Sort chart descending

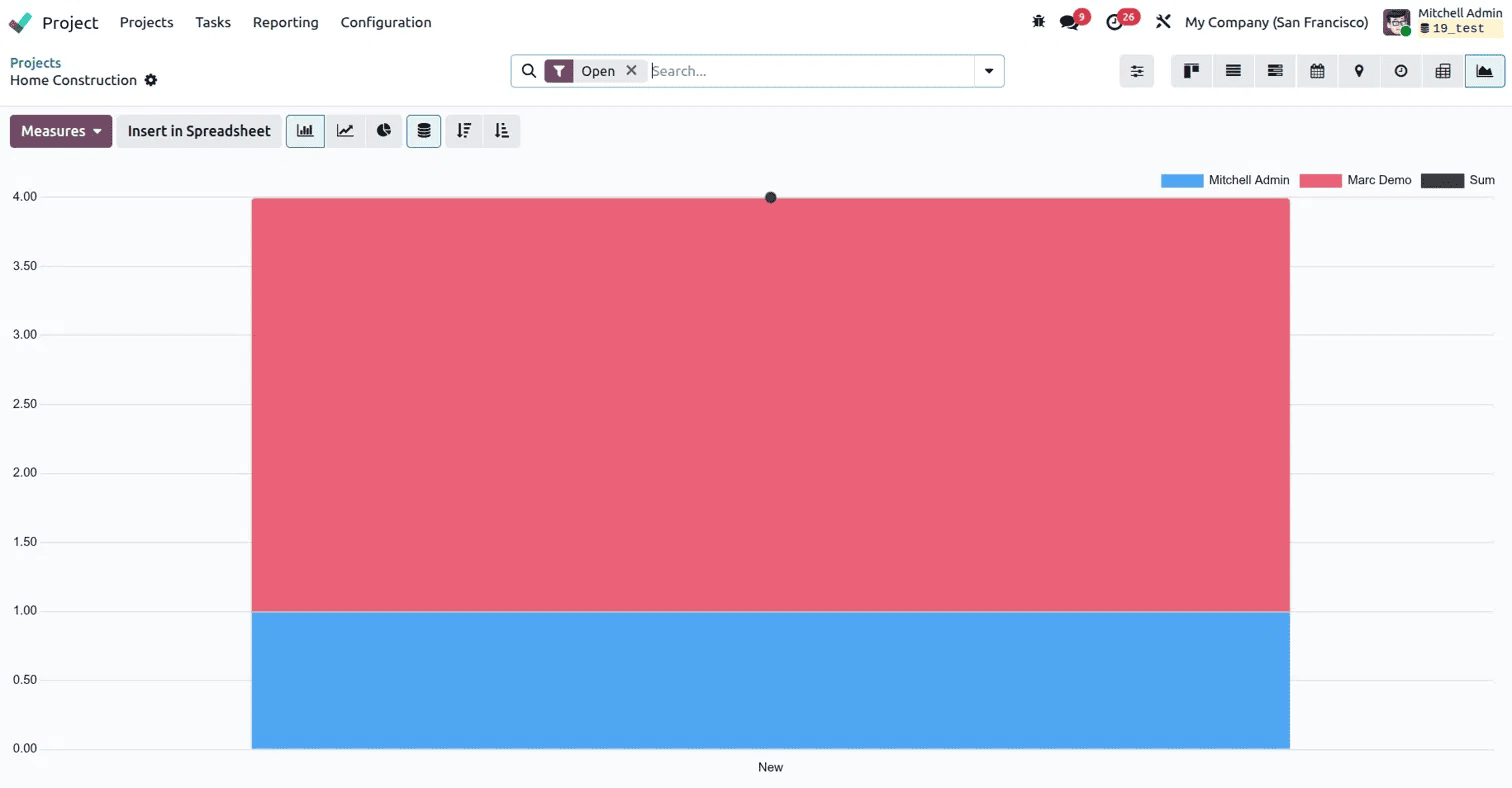pyautogui.click(x=464, y=131)
